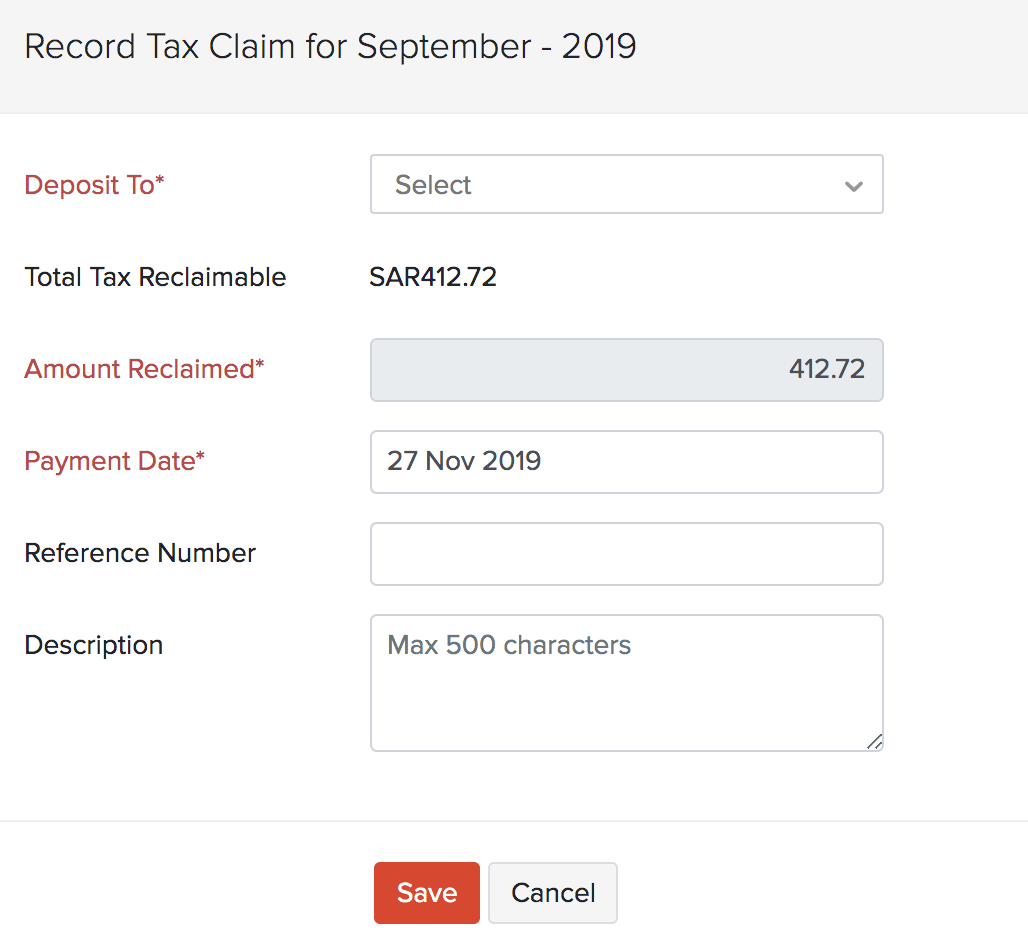The height and width of the screenshot is (950, 1028).
Task: Select the Amount Reclaimed field
Action: [626, 370]
